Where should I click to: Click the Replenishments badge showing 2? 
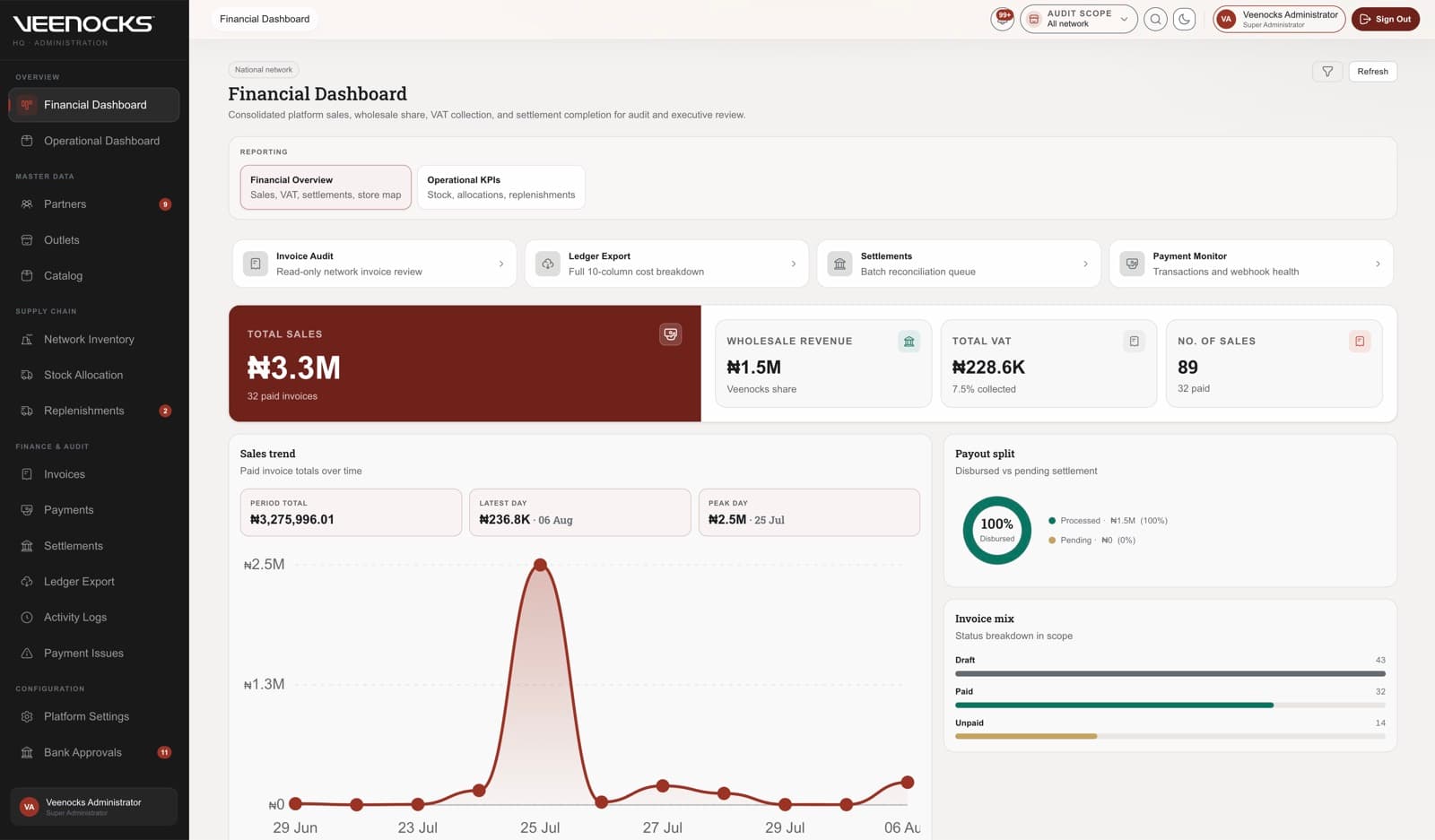pyautogui.click(x=165, y=411)
